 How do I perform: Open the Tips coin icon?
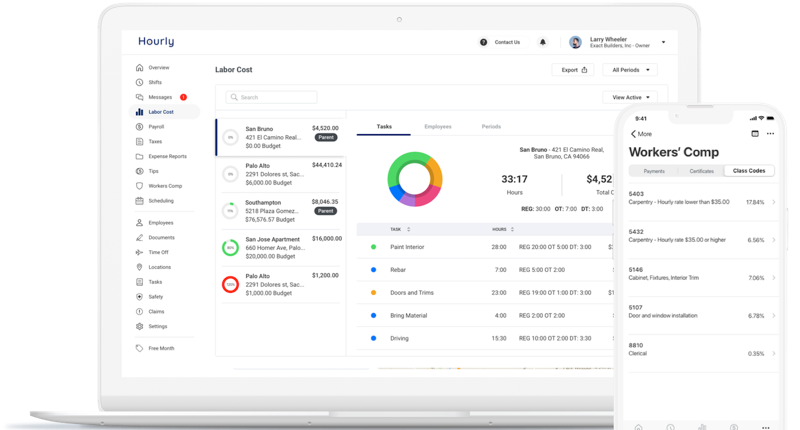pyautogui.click(x=139, y=171)
